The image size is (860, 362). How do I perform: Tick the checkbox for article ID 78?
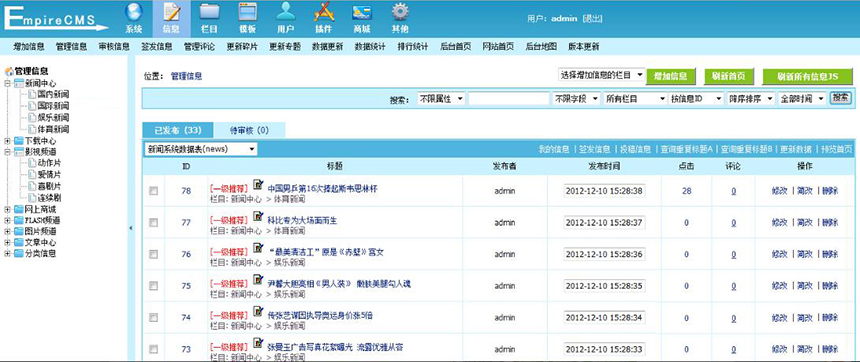[x=154, y=191]
